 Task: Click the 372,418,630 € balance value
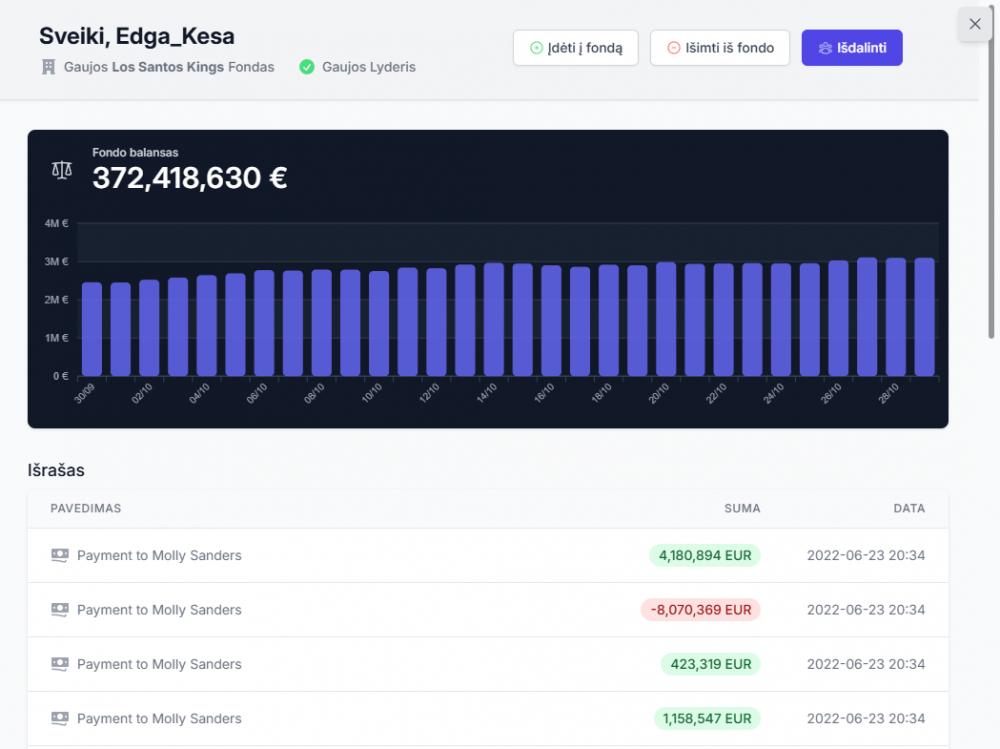tap(189, 178)
